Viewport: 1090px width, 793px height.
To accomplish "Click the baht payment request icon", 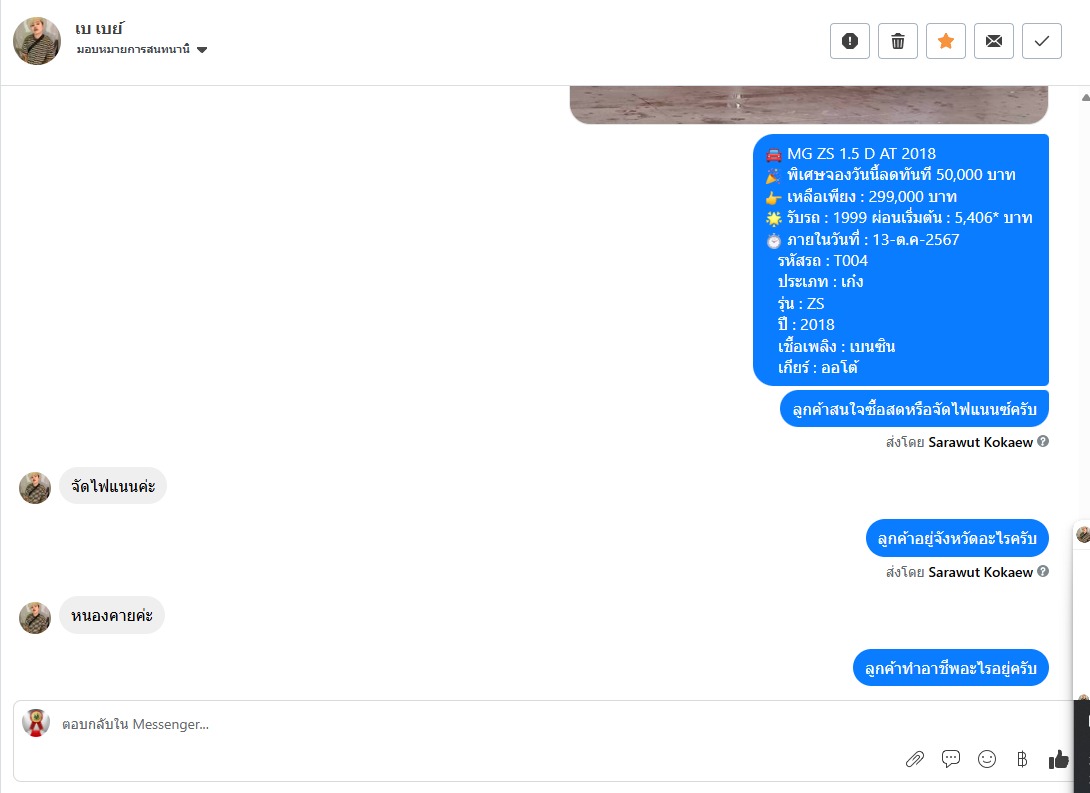I will click(1022, 759).
